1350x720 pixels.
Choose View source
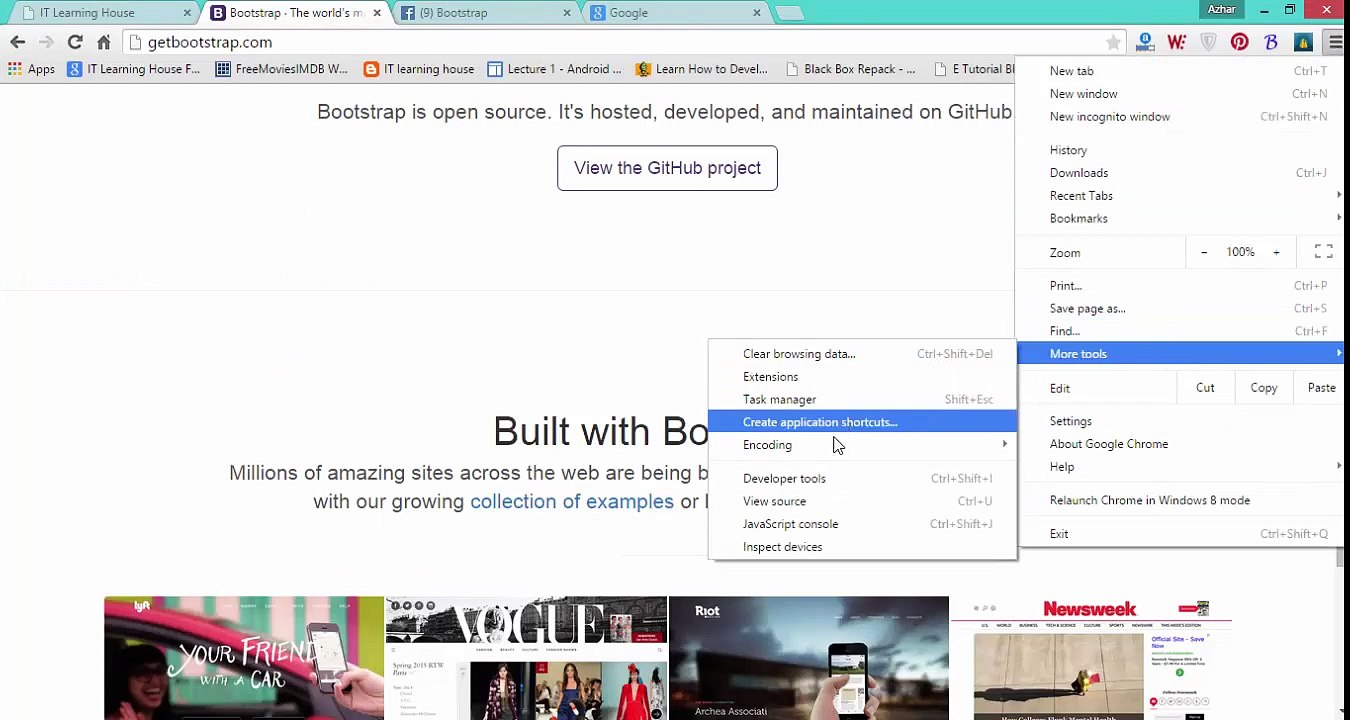862,501
